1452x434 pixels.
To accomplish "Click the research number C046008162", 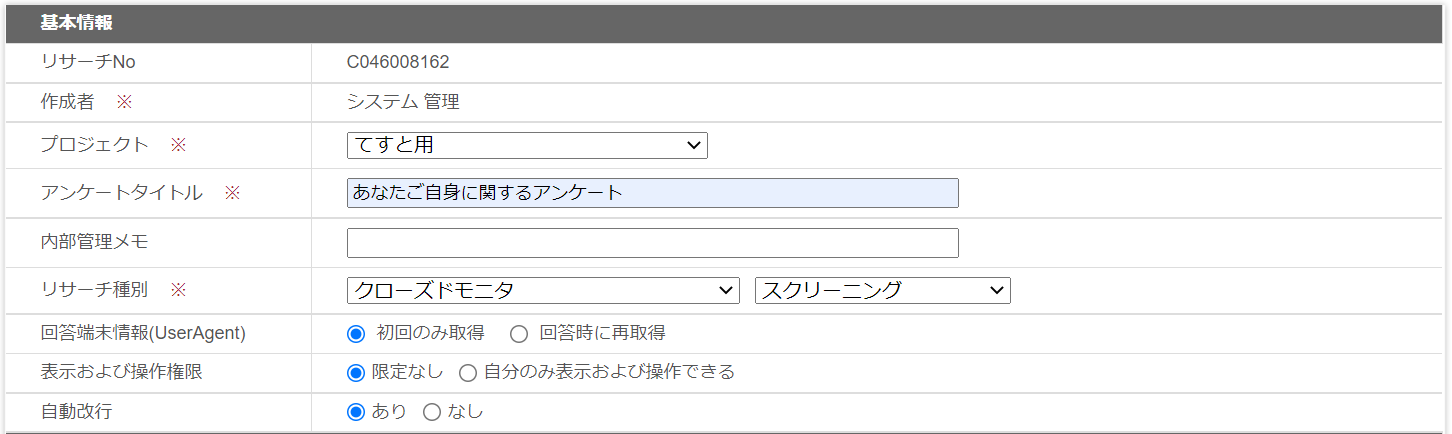I will (398, 62).
